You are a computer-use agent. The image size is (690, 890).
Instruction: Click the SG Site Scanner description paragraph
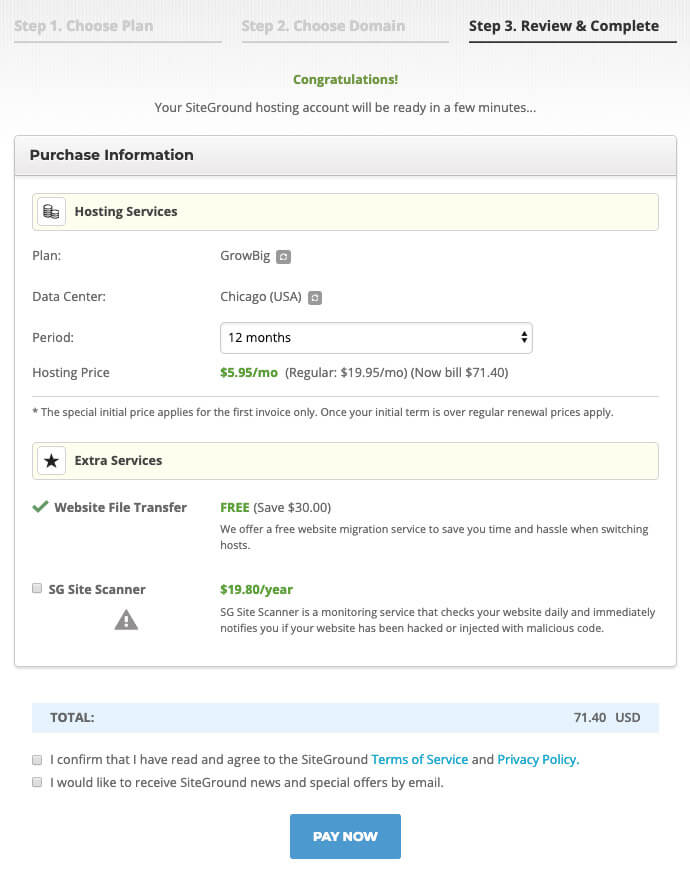tap(437, 620)
